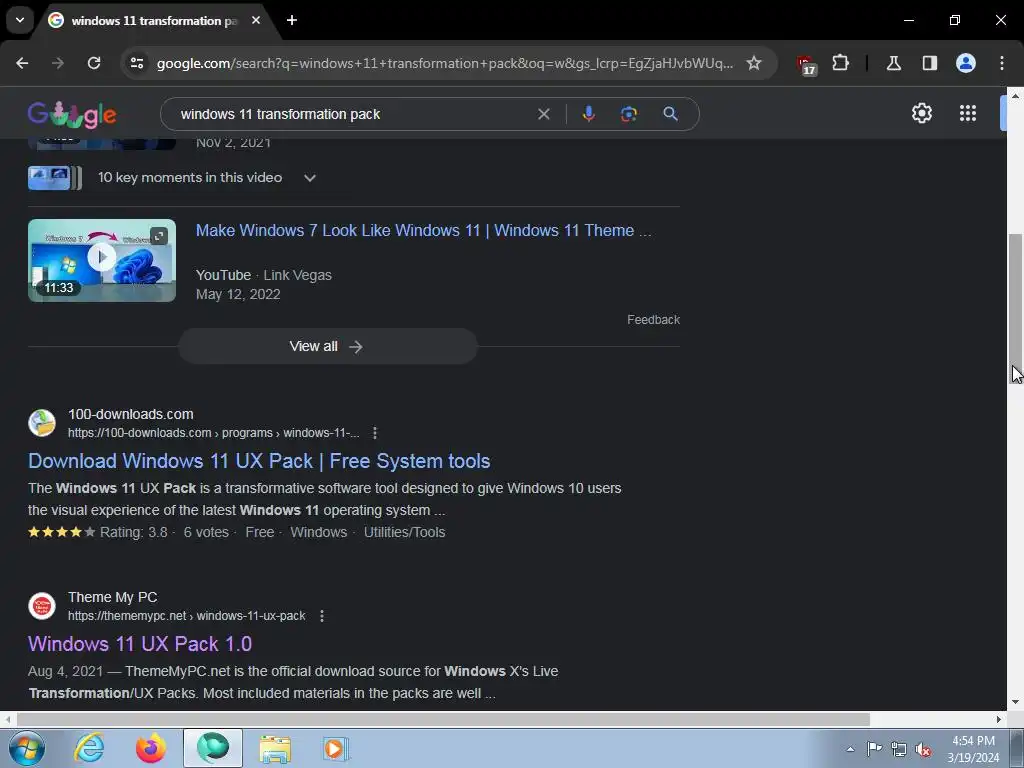Click the forward navigation arrow

click(58, 63)
